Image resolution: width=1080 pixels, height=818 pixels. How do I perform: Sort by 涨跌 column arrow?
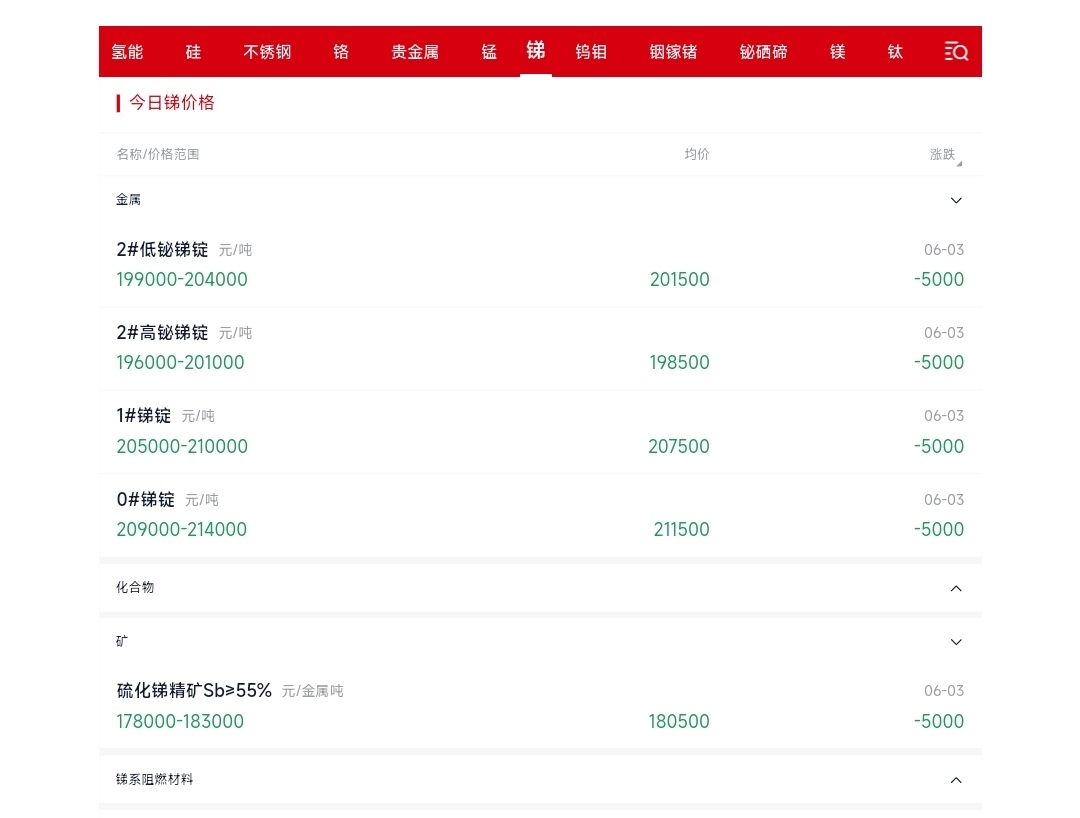click(959, 164)
